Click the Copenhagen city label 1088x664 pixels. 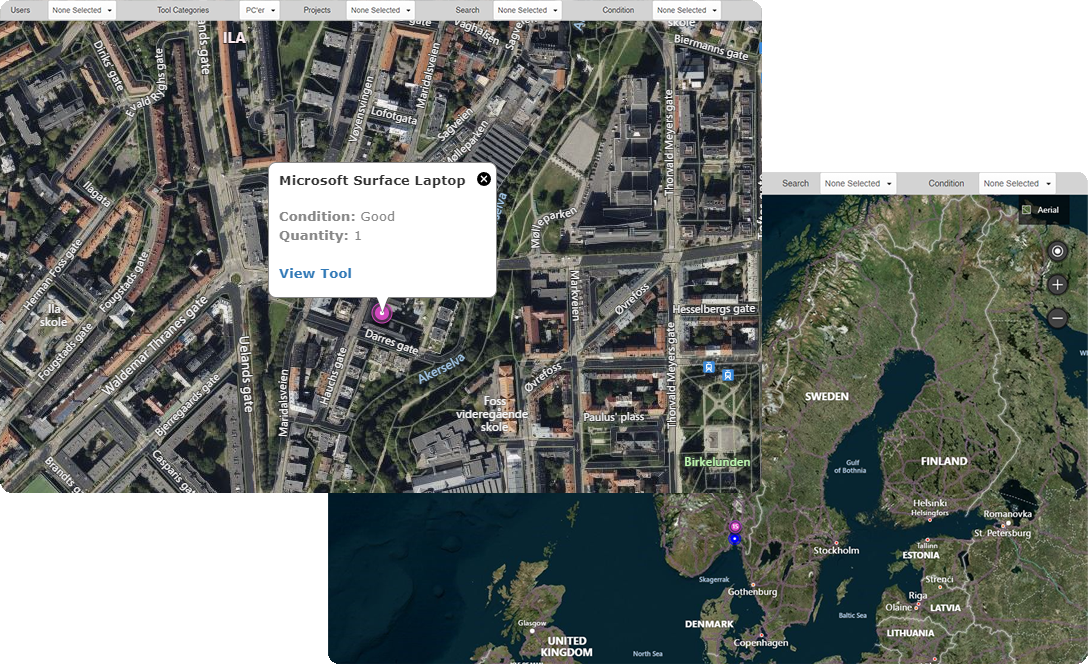tap(760, 642)
